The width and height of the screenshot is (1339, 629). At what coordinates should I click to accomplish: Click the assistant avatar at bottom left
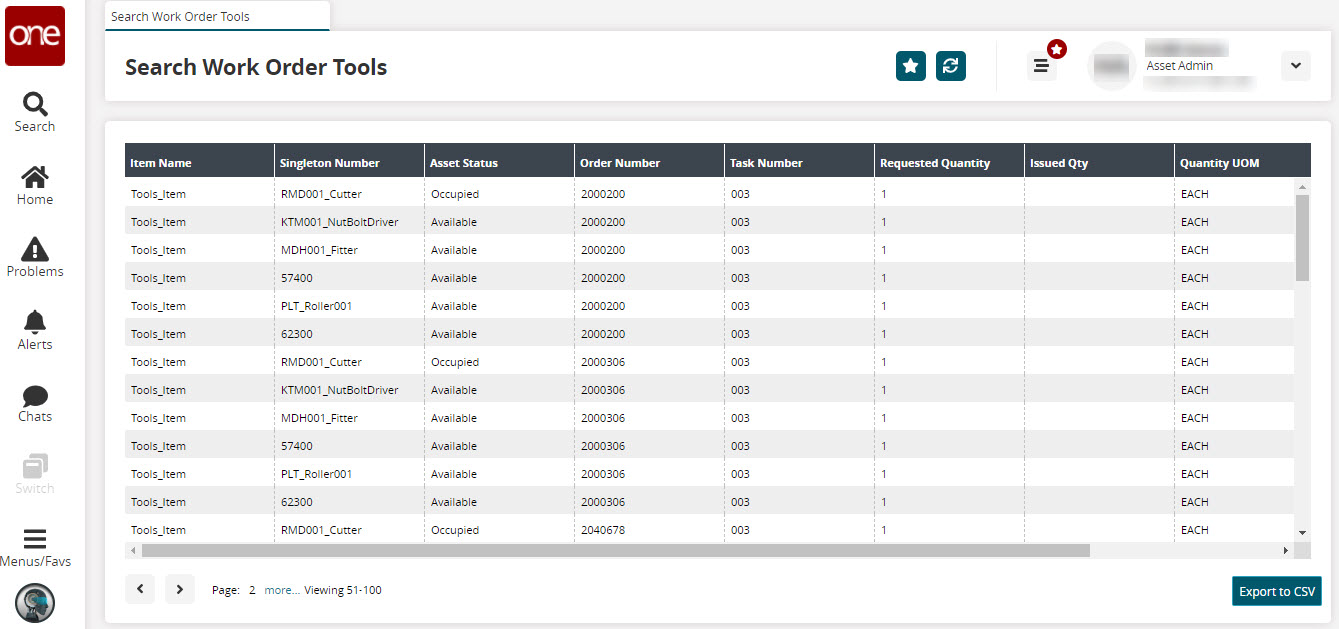click(x=35, y=602)
